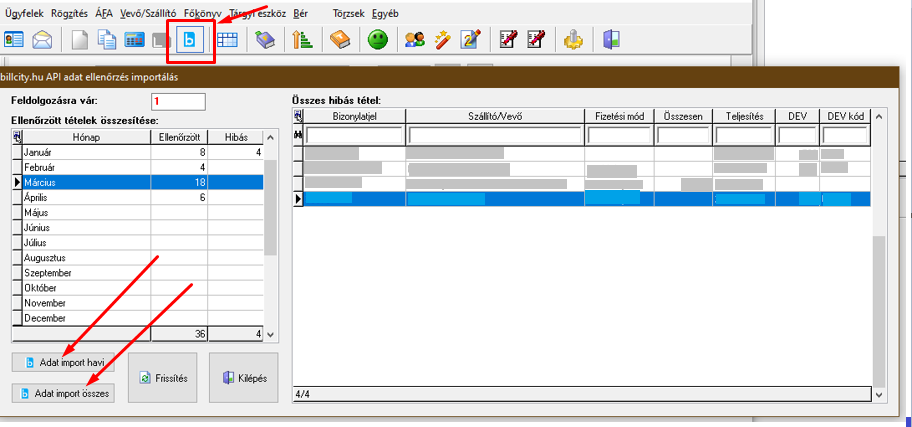Click the Kilépés exit button
Image resolution: width=912 pixels, height=427 pixels.
pos(243,379)
